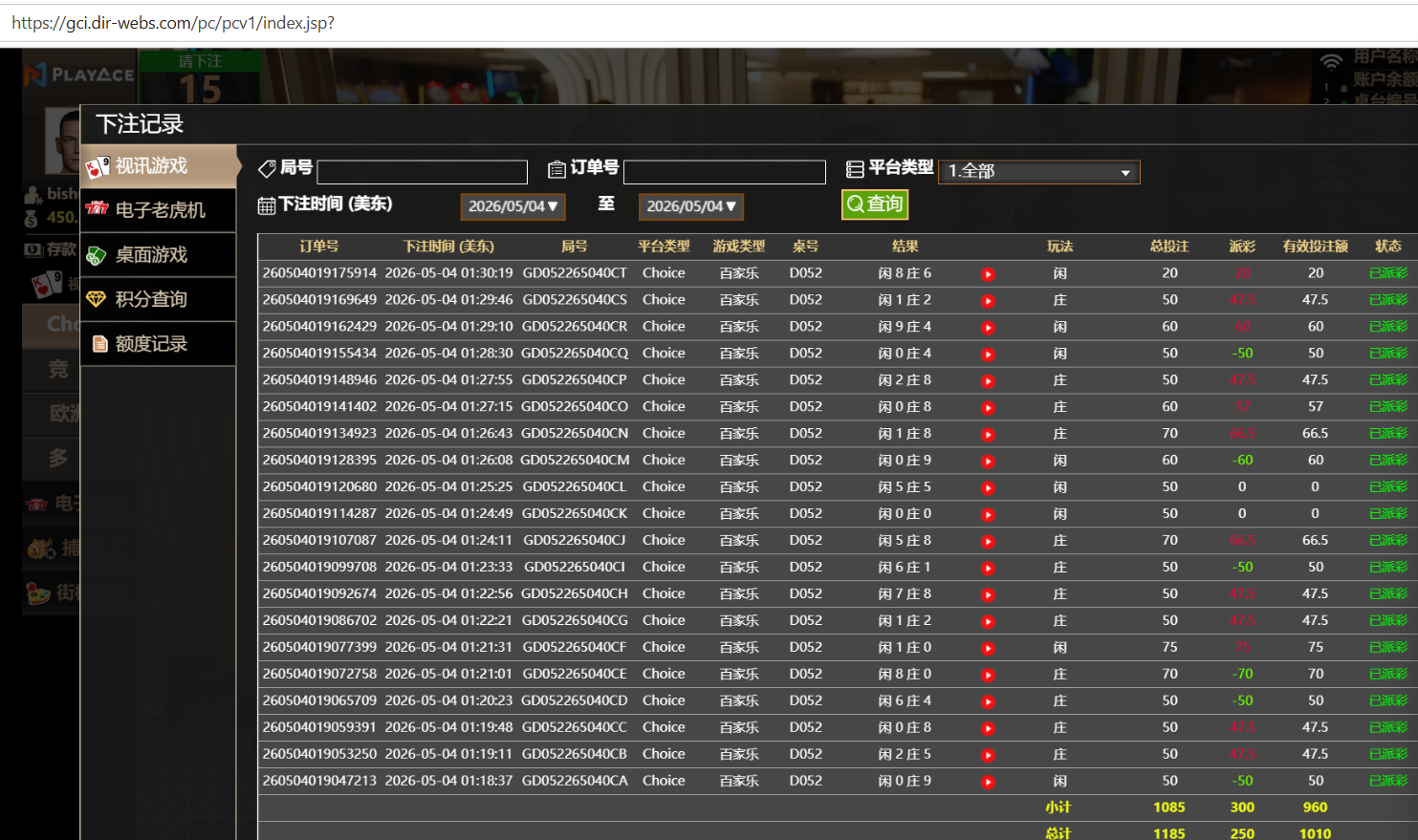Viewport: 1418px width, 840px height.
Task: Click the PlayAce logo
Action: pos(80,75)
